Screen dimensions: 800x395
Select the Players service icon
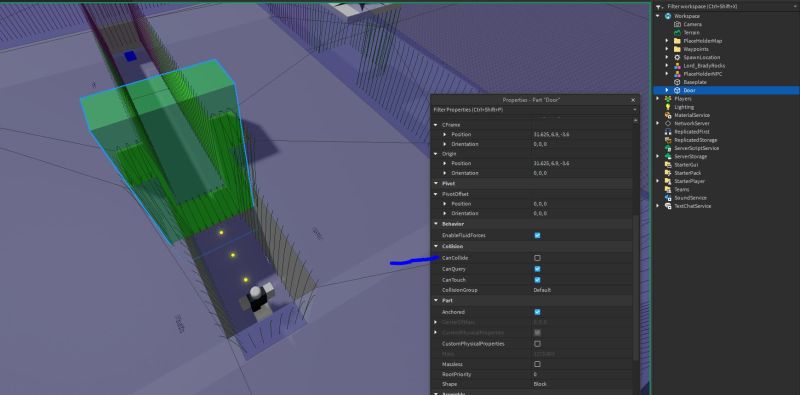668,98
